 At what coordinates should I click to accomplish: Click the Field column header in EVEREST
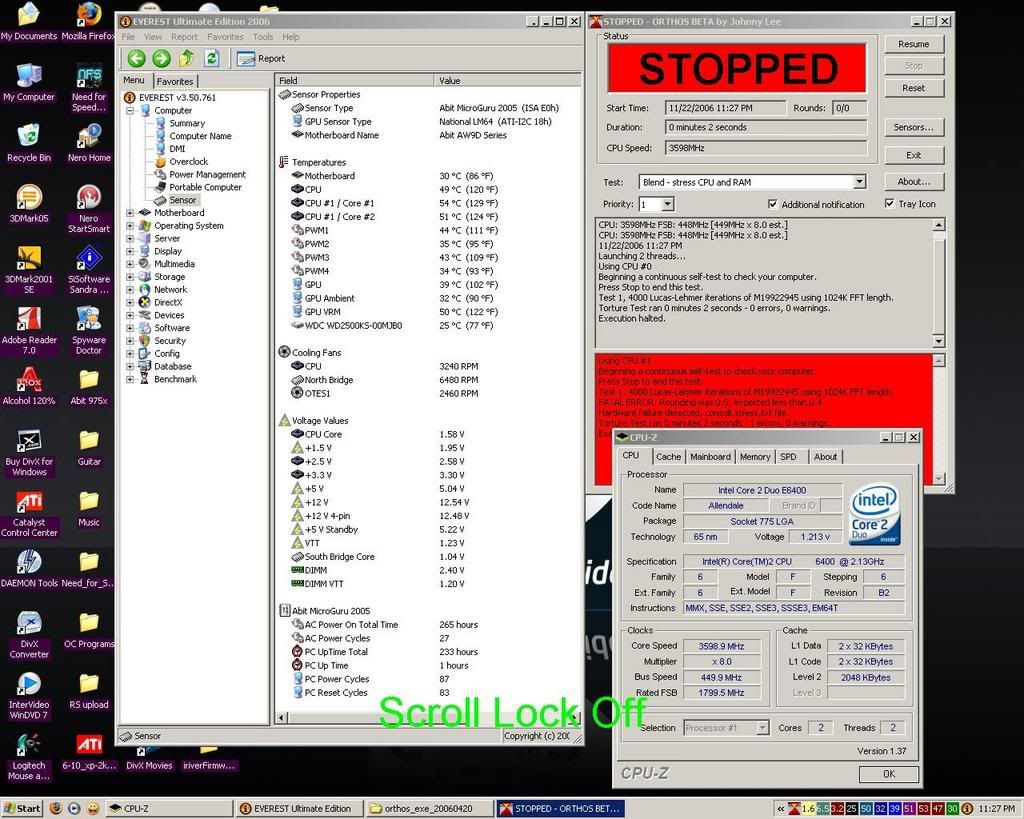tap(355, 80)
